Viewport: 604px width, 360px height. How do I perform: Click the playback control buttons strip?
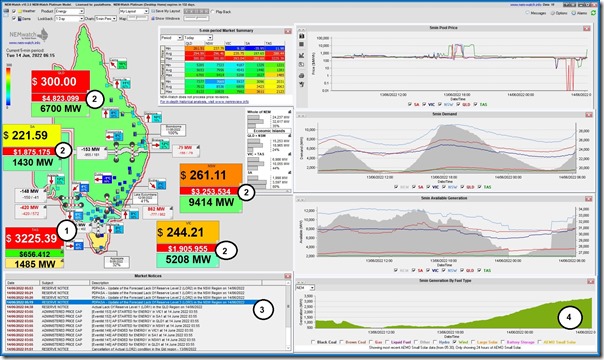(196, 12)
